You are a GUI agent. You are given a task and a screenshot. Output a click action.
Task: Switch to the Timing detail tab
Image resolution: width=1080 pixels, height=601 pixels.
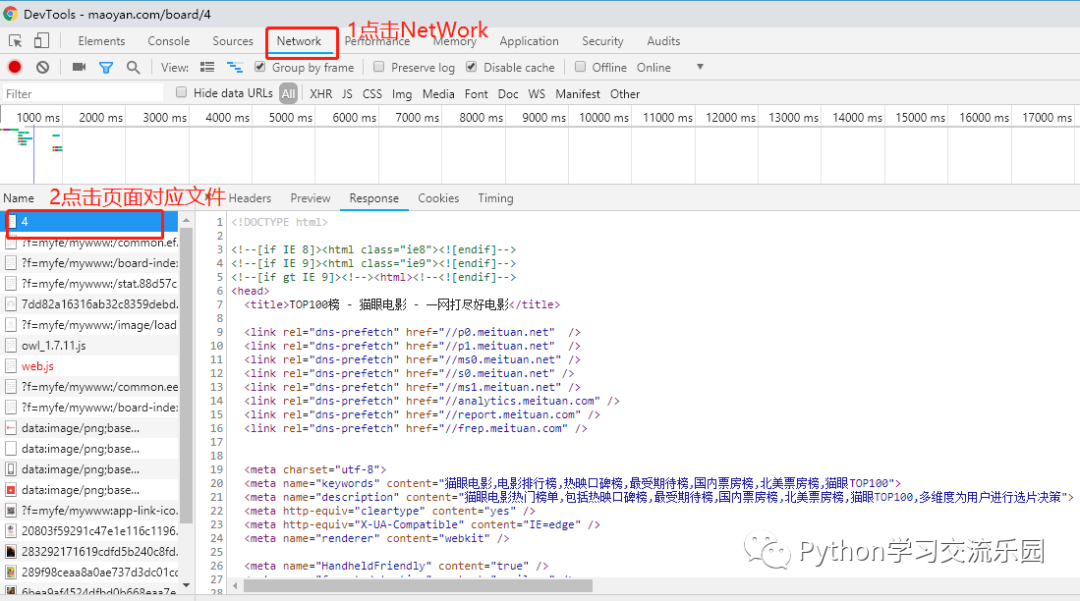pyautogui.click(x=495, y=198)
